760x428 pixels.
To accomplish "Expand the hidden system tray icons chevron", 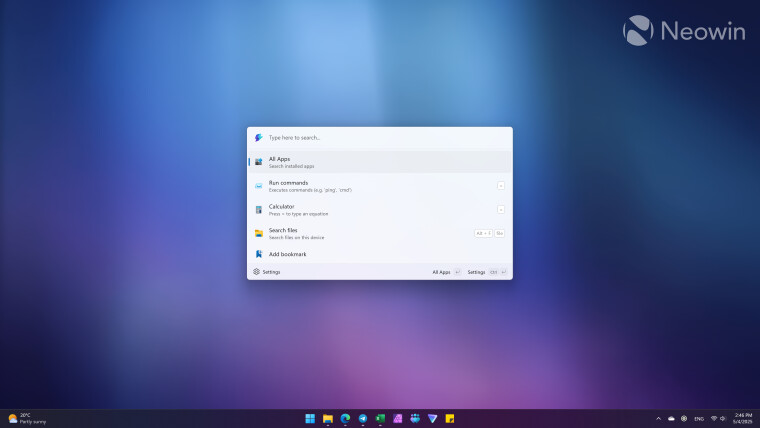I will (658, 418).
